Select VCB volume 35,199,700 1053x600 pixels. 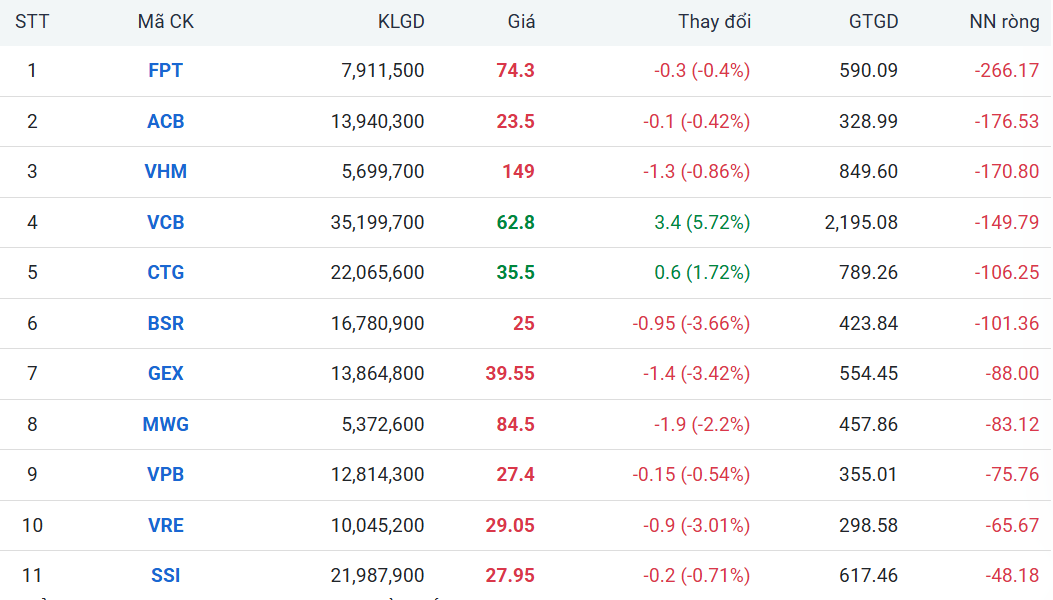pyautogui.click(x=377, y=222)
